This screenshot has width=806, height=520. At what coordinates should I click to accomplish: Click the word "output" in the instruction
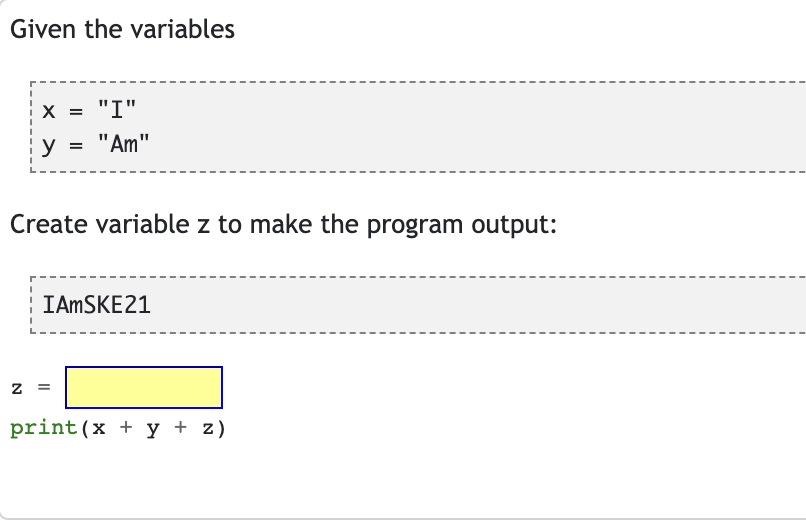[513, 224]
